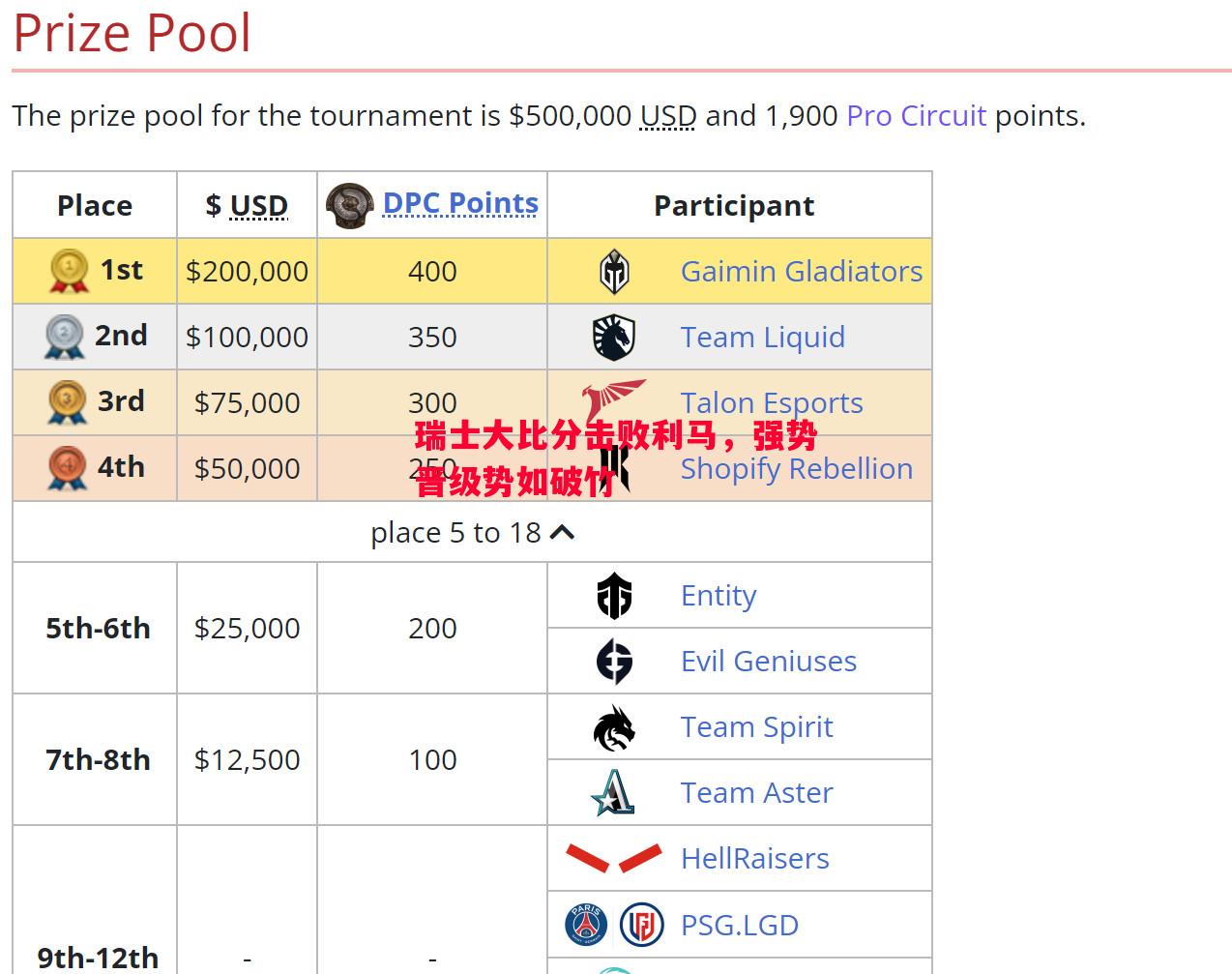
Task: Click the USD abbreviation in the table header
Action: (x=259, y=206)
